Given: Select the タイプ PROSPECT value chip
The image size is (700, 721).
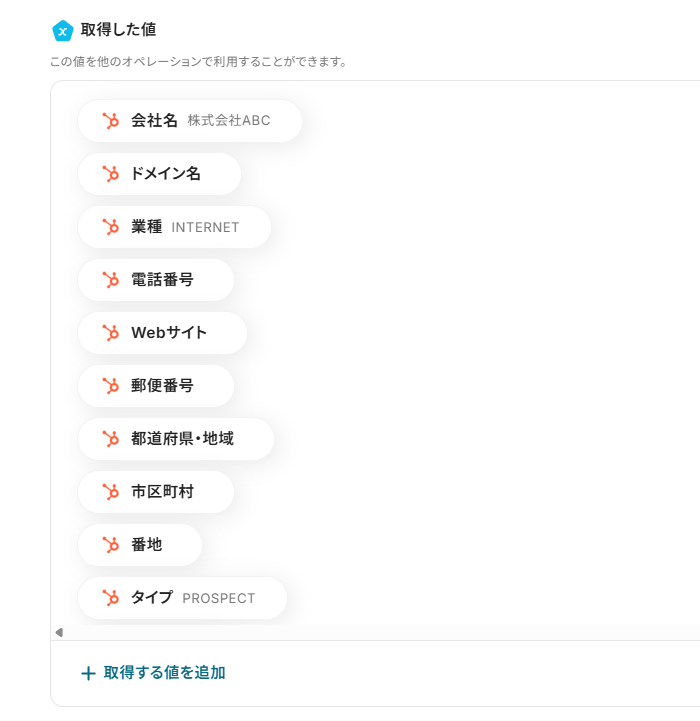Looking at the screenshot, I should (x=183, y=598).
